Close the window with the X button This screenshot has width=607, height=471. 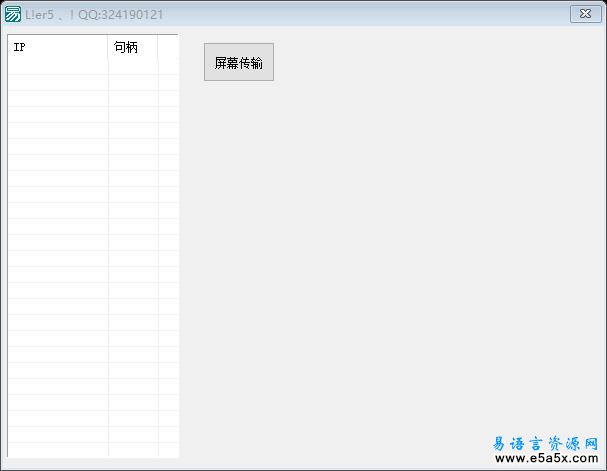(x=585, y=14)
